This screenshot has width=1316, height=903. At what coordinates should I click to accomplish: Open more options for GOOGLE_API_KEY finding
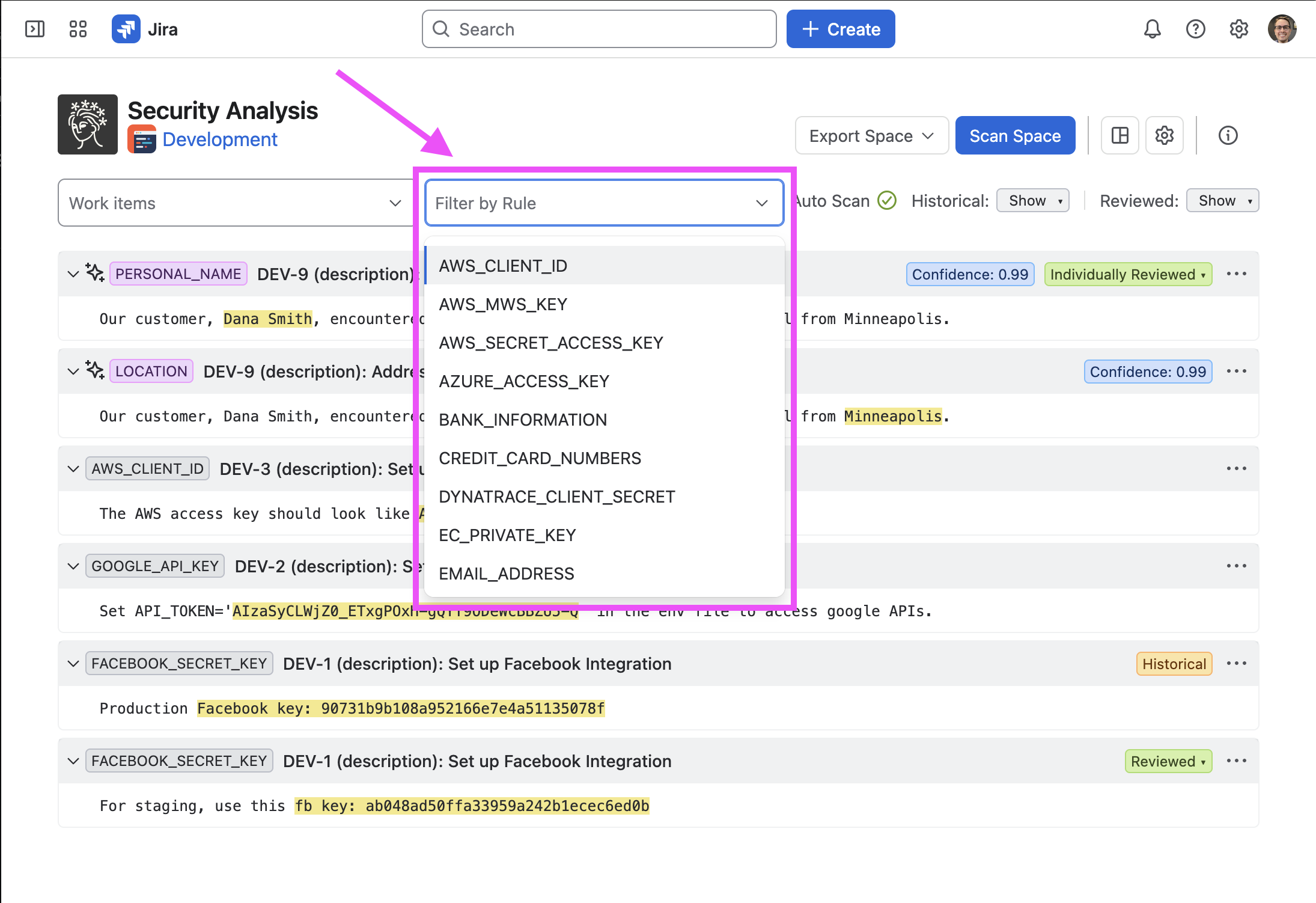[1236, 566]
